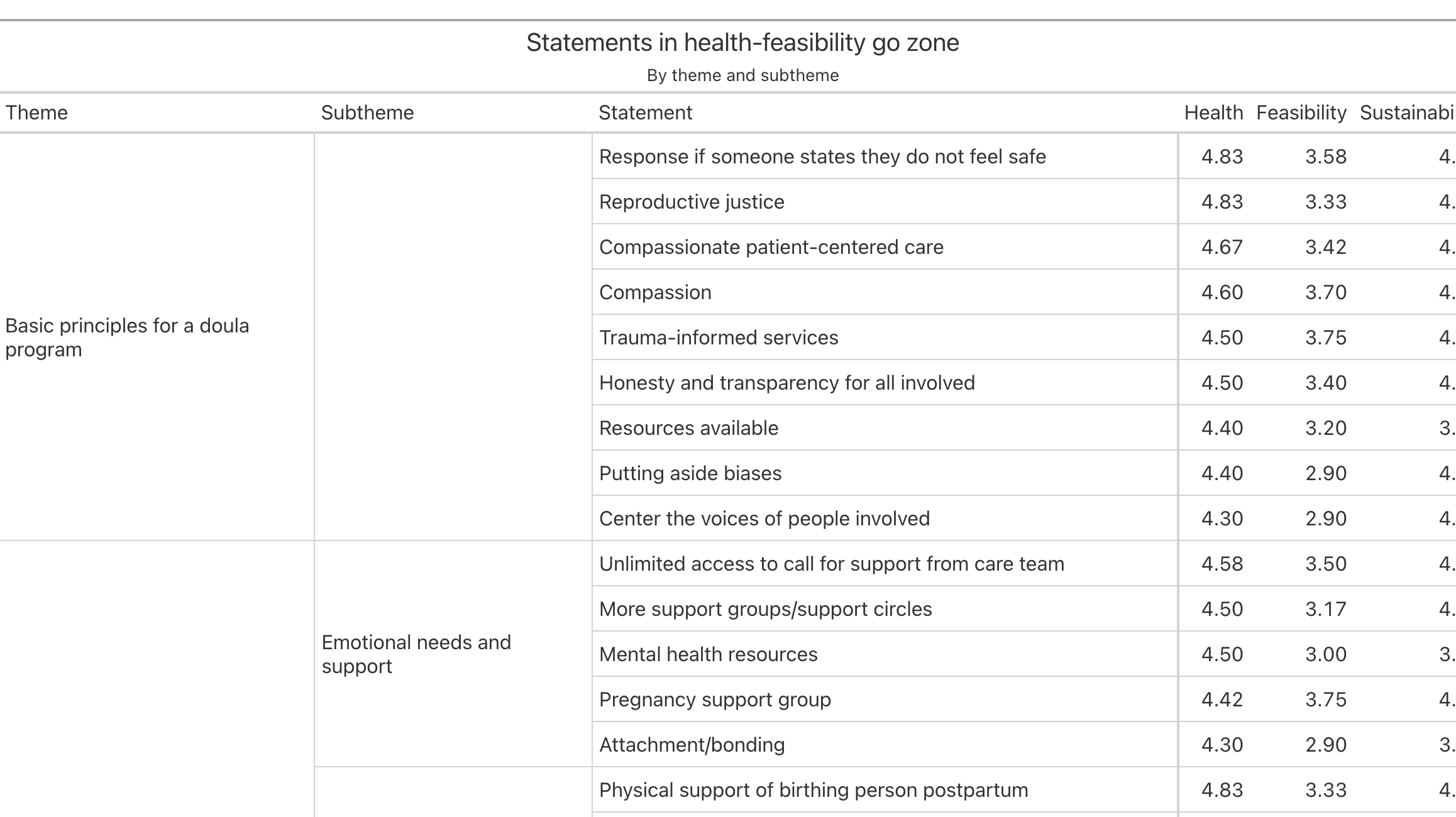Click the Resources available statement
This screenshot has height=817, width=1456.
688,428
